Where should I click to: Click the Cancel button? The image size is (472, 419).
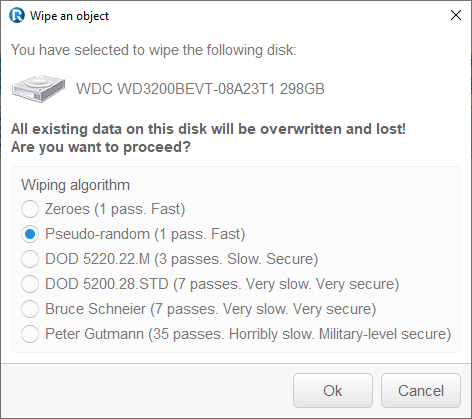pyautogui.click(x=421, y=391)
